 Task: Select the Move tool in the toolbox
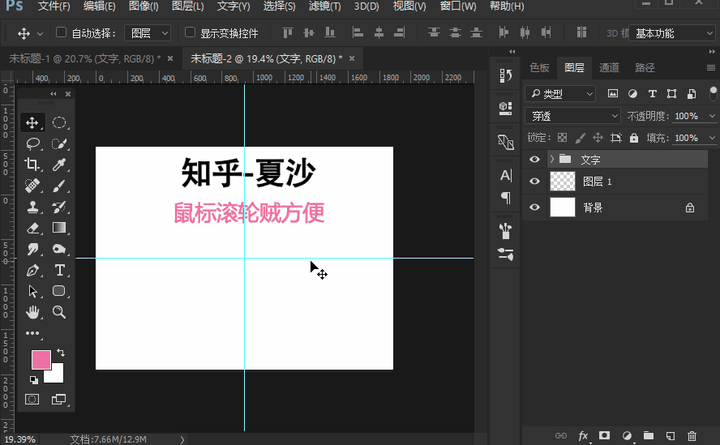pyautogui.click(x=32, y=123)
